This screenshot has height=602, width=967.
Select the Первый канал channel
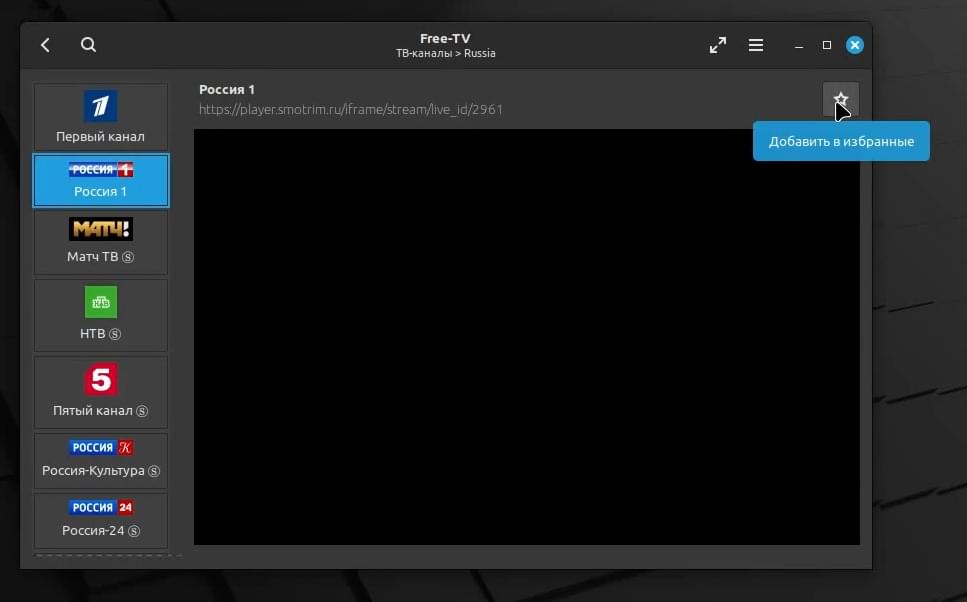tap(101, 117)
